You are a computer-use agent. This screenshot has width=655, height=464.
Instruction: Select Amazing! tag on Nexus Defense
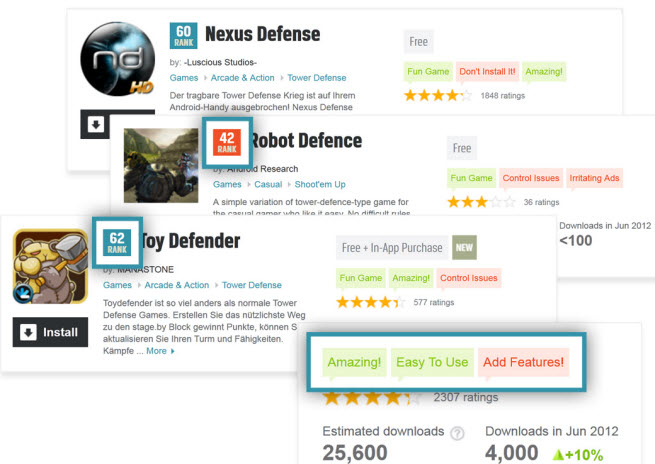point(544,71)
